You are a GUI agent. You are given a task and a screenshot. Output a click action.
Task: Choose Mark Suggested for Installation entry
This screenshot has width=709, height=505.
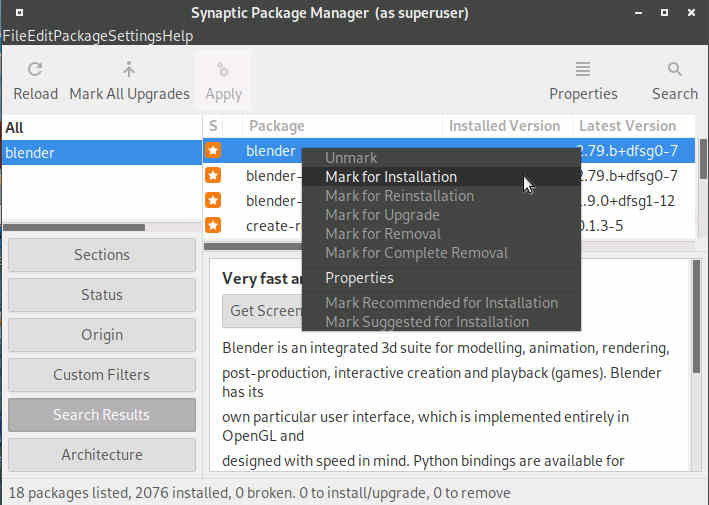(x=441, y=321)
